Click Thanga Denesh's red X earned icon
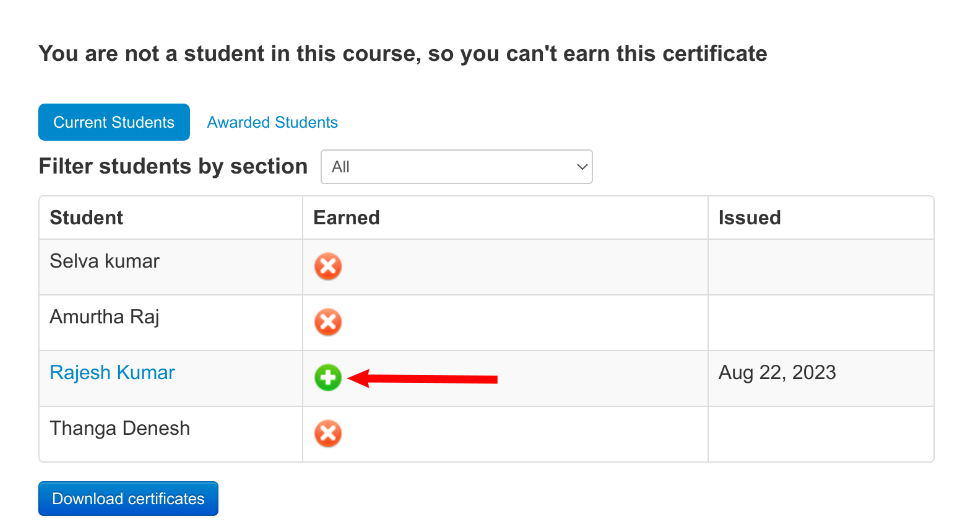961x527 pixels. [x=328, y=433]
